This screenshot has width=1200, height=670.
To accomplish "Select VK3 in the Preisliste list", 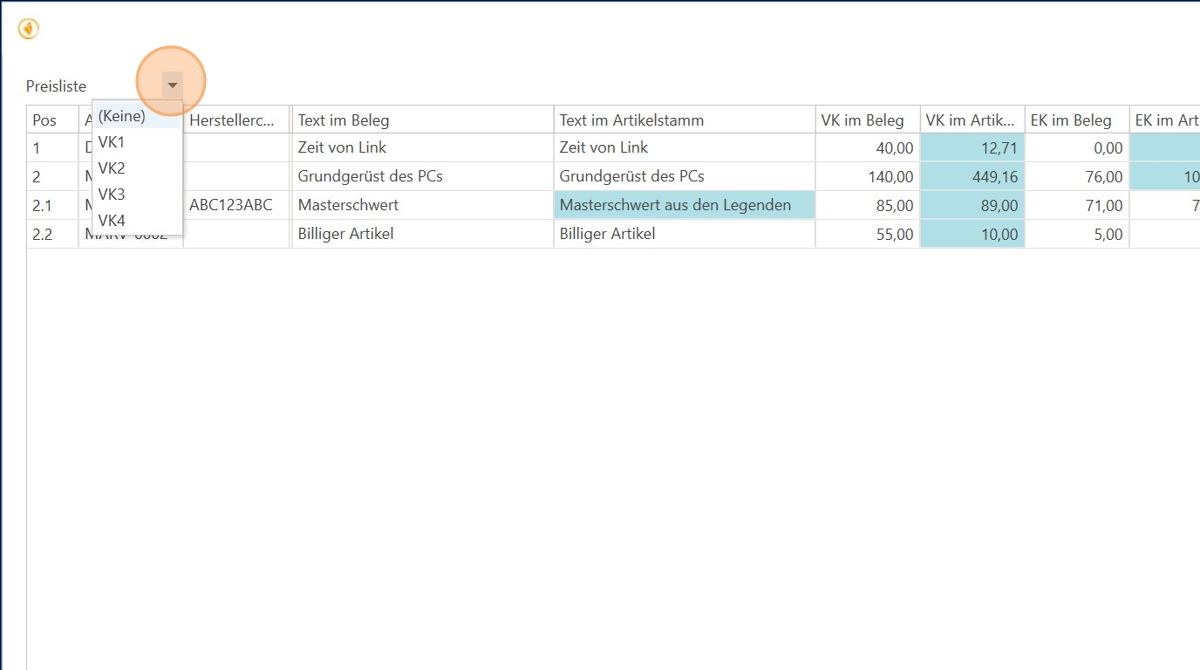I will point(112,194).
